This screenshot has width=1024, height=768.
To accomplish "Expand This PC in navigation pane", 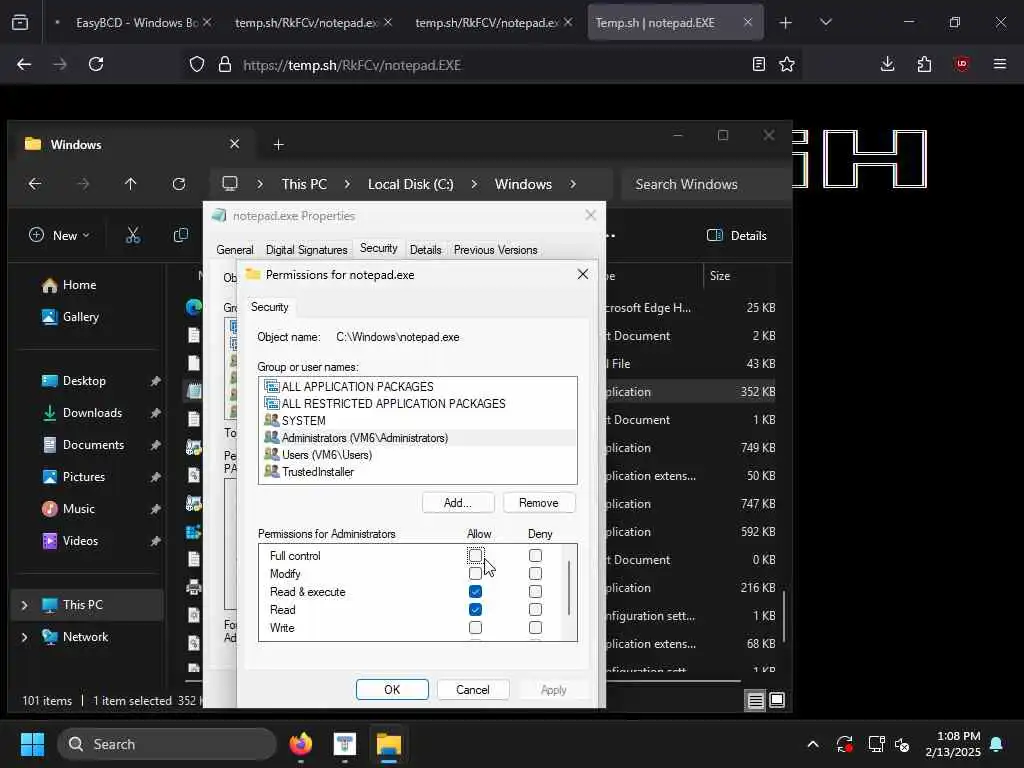I will pyautogui.click(x=24, y=605).
